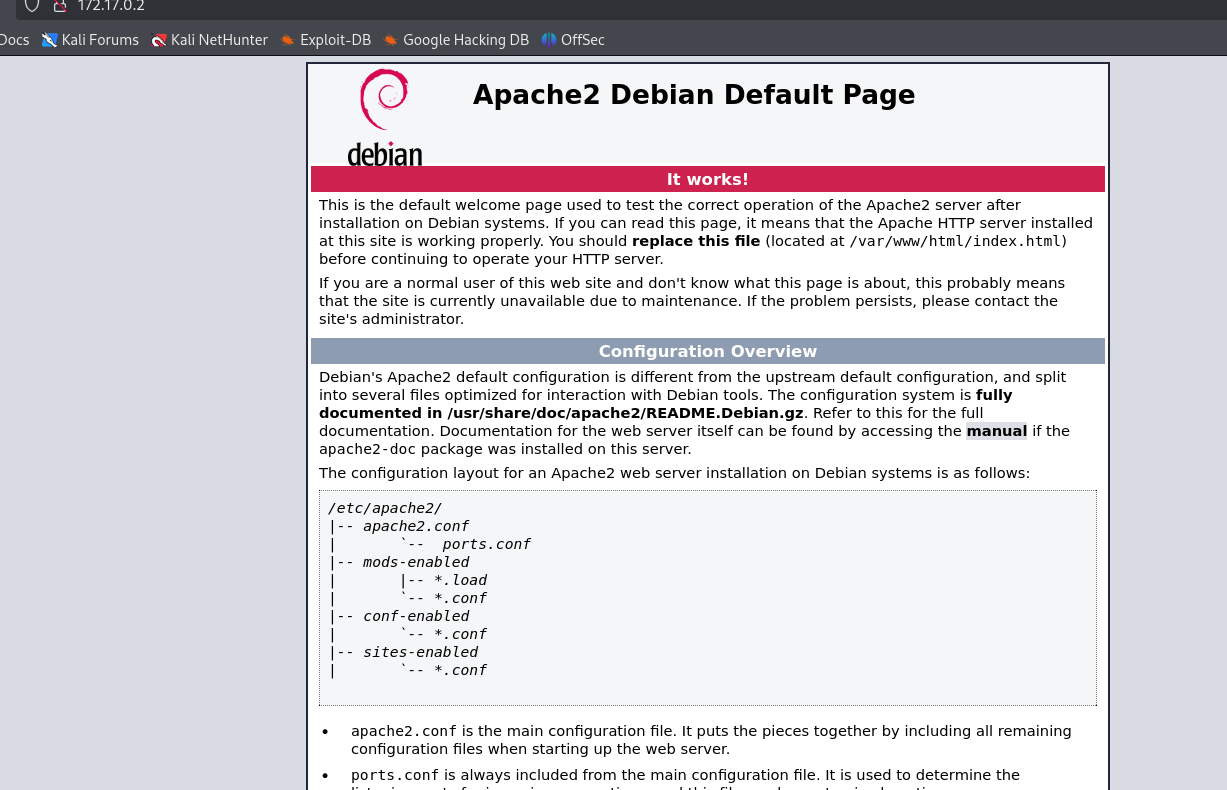Follow the manual link in Configuration Overview
Screen dimensions: 1227x790
coord(996,431)
